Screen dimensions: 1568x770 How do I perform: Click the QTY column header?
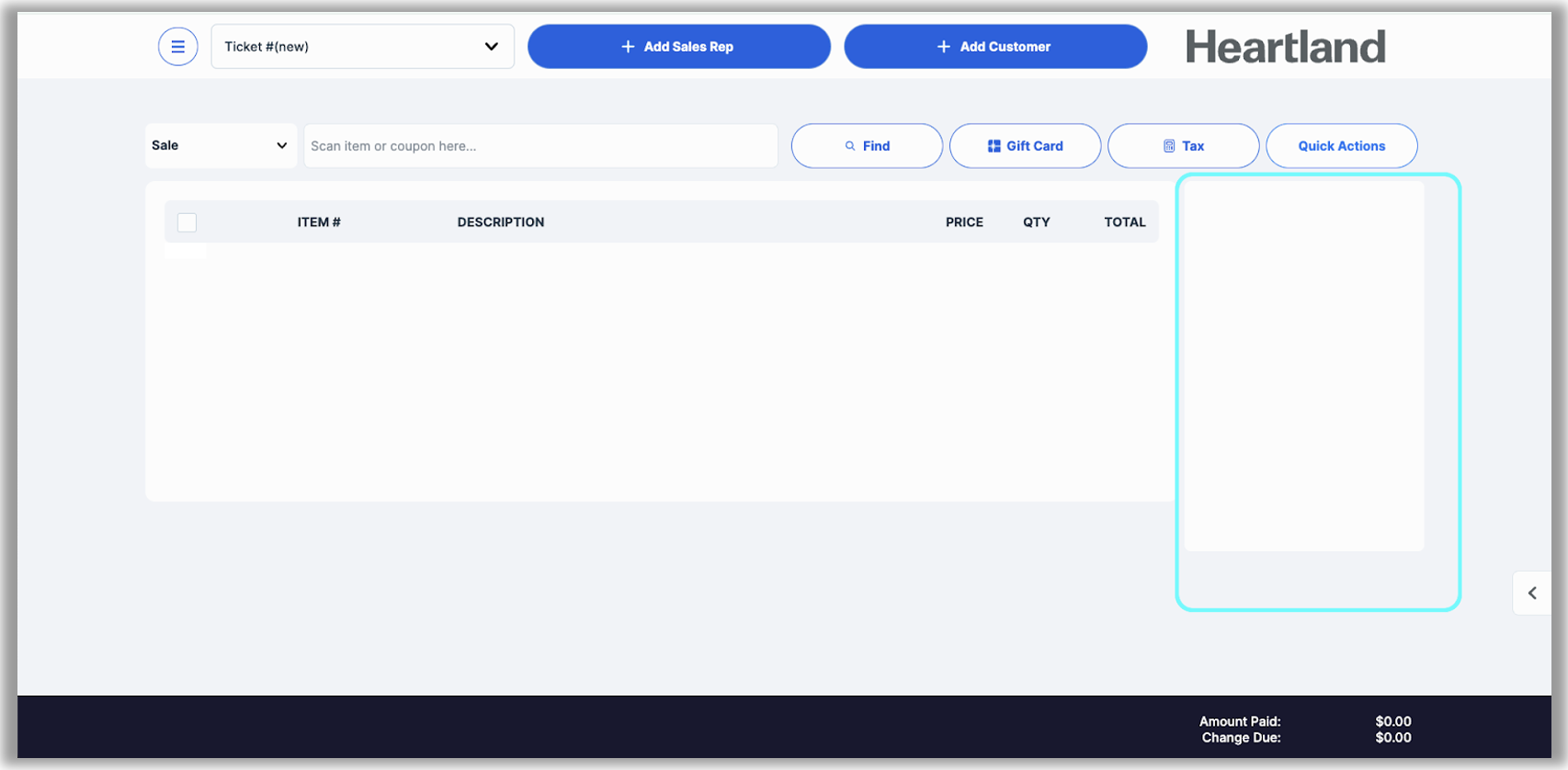point(1036,222)
